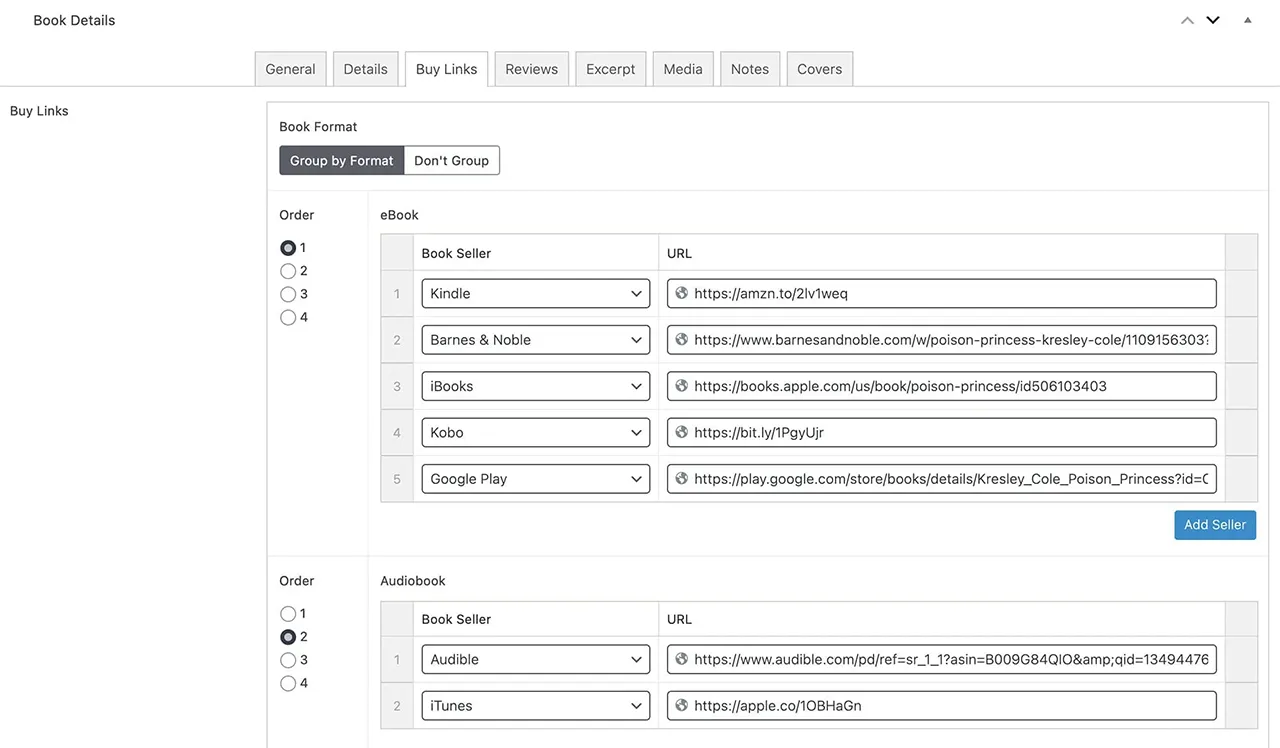Click the globe icon beside the Audible URL

(x=681, y=659)
